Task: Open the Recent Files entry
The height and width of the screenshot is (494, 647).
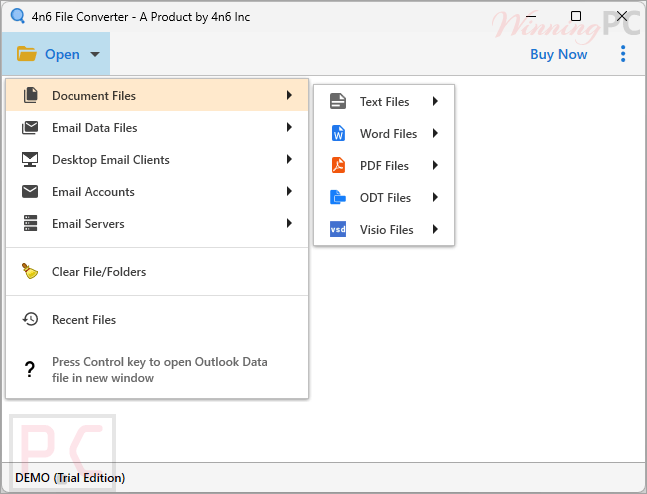Action: point(157,319)
